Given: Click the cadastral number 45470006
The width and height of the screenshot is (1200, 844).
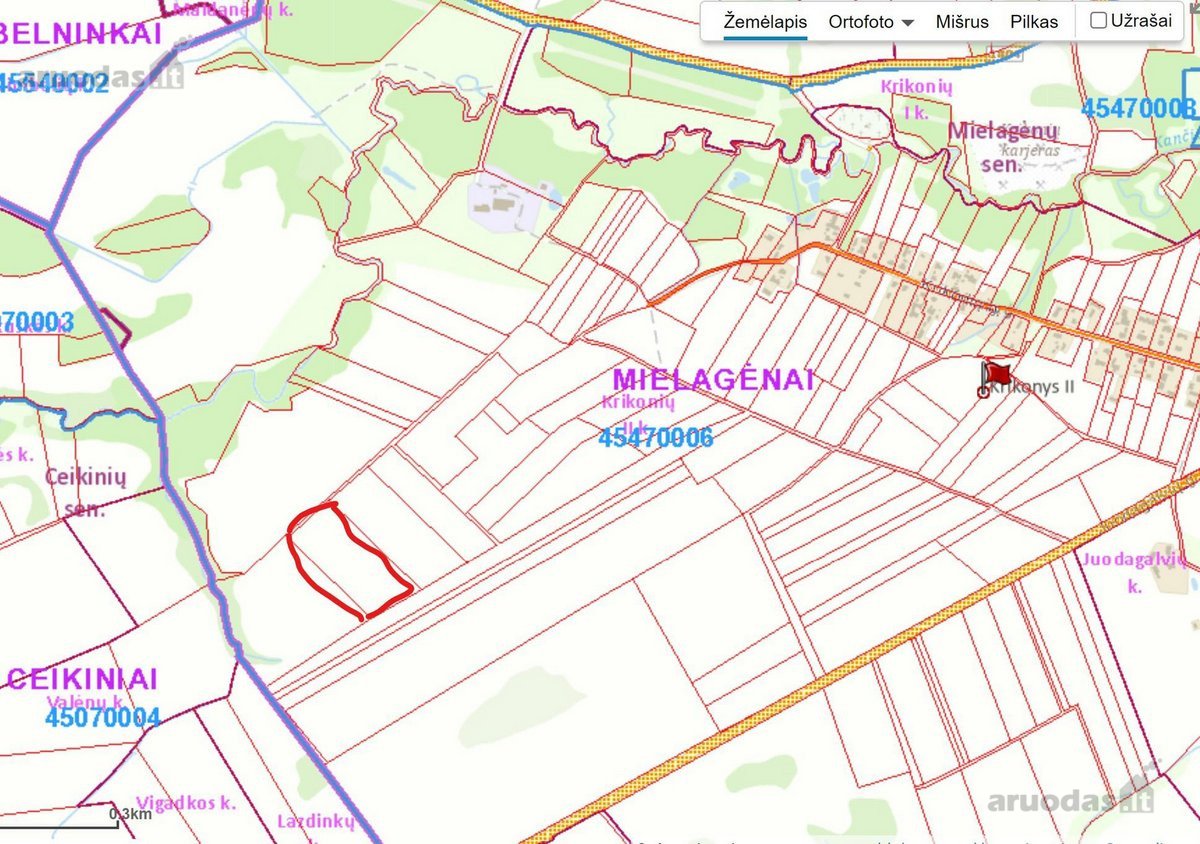Looking at the screenshot, I should 655,438.
